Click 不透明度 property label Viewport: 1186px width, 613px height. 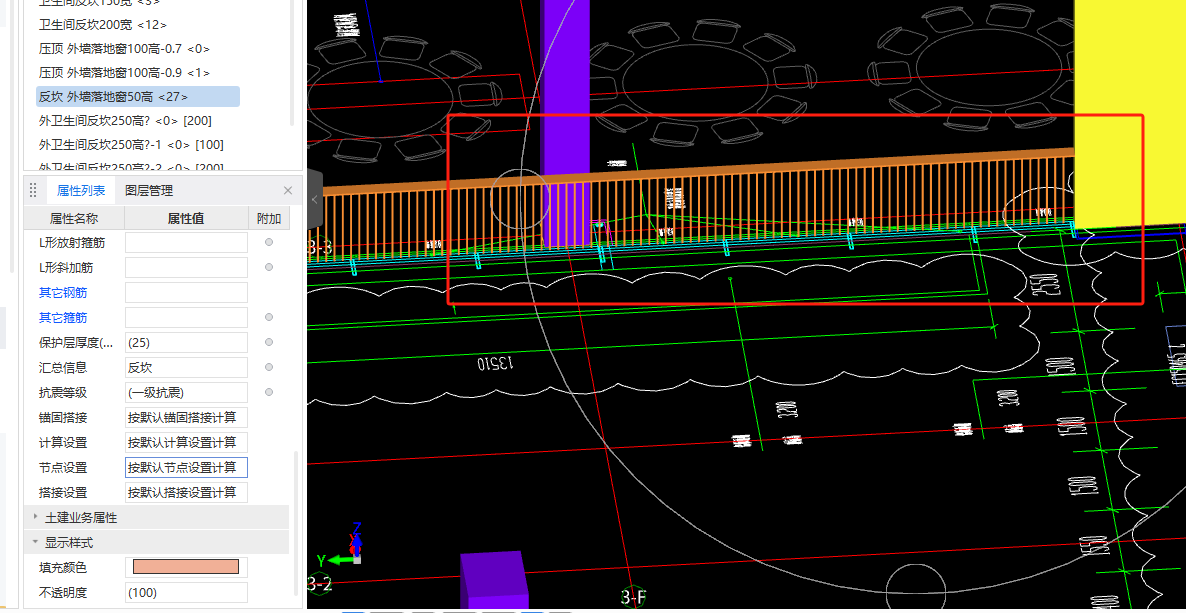pos(63,592)
